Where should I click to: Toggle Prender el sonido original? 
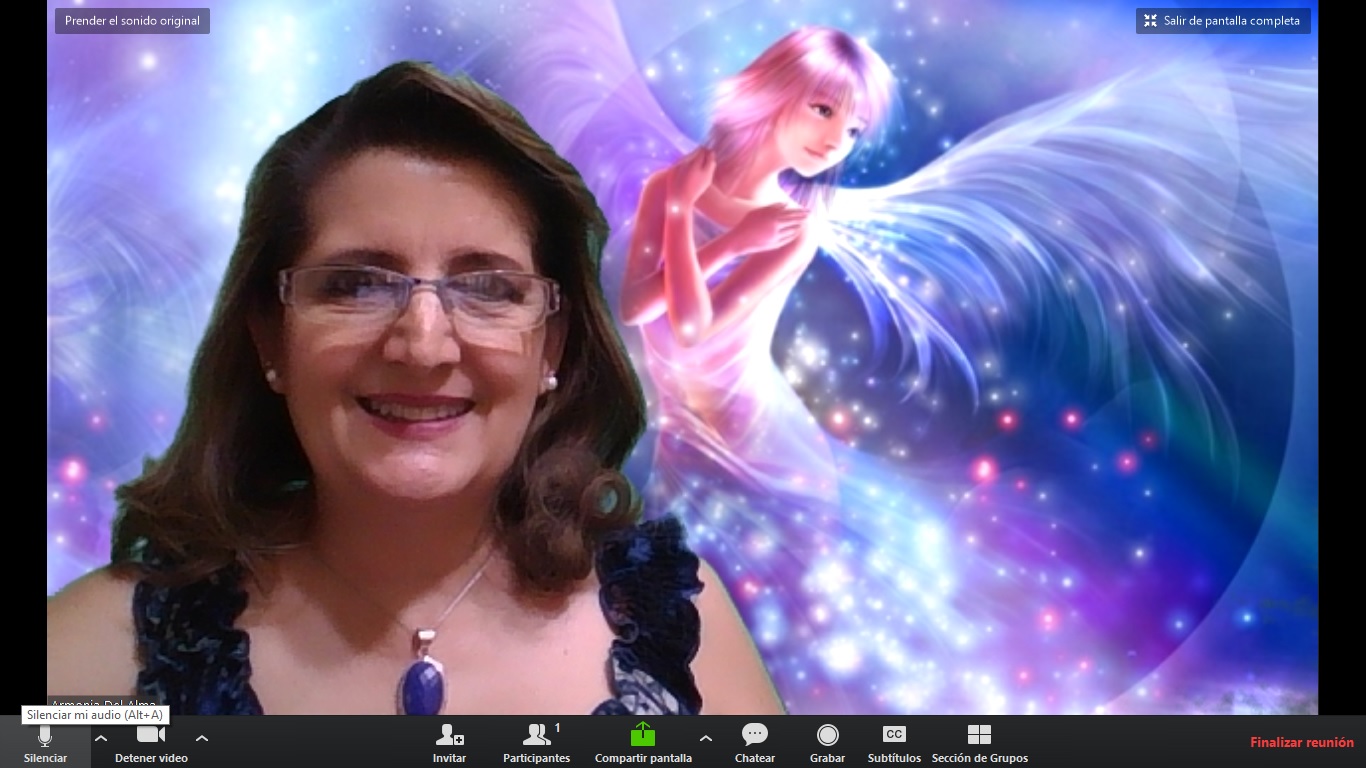132,21
